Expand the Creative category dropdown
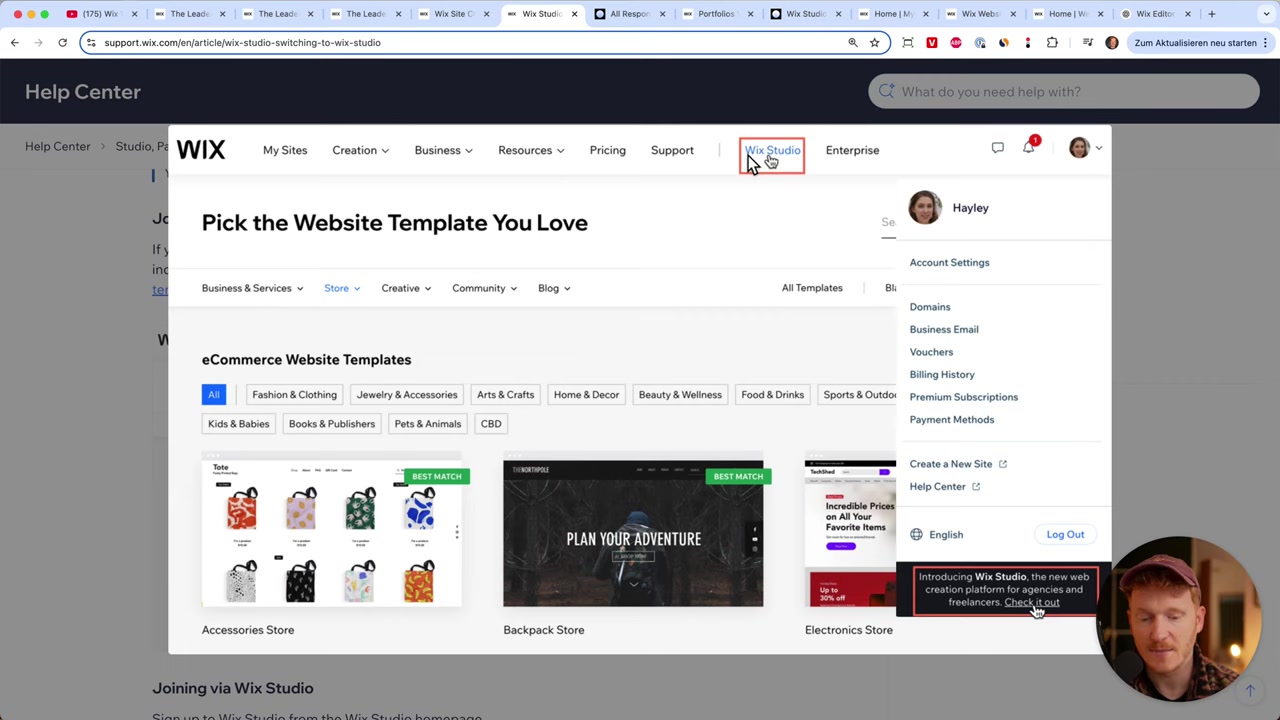 406,288
